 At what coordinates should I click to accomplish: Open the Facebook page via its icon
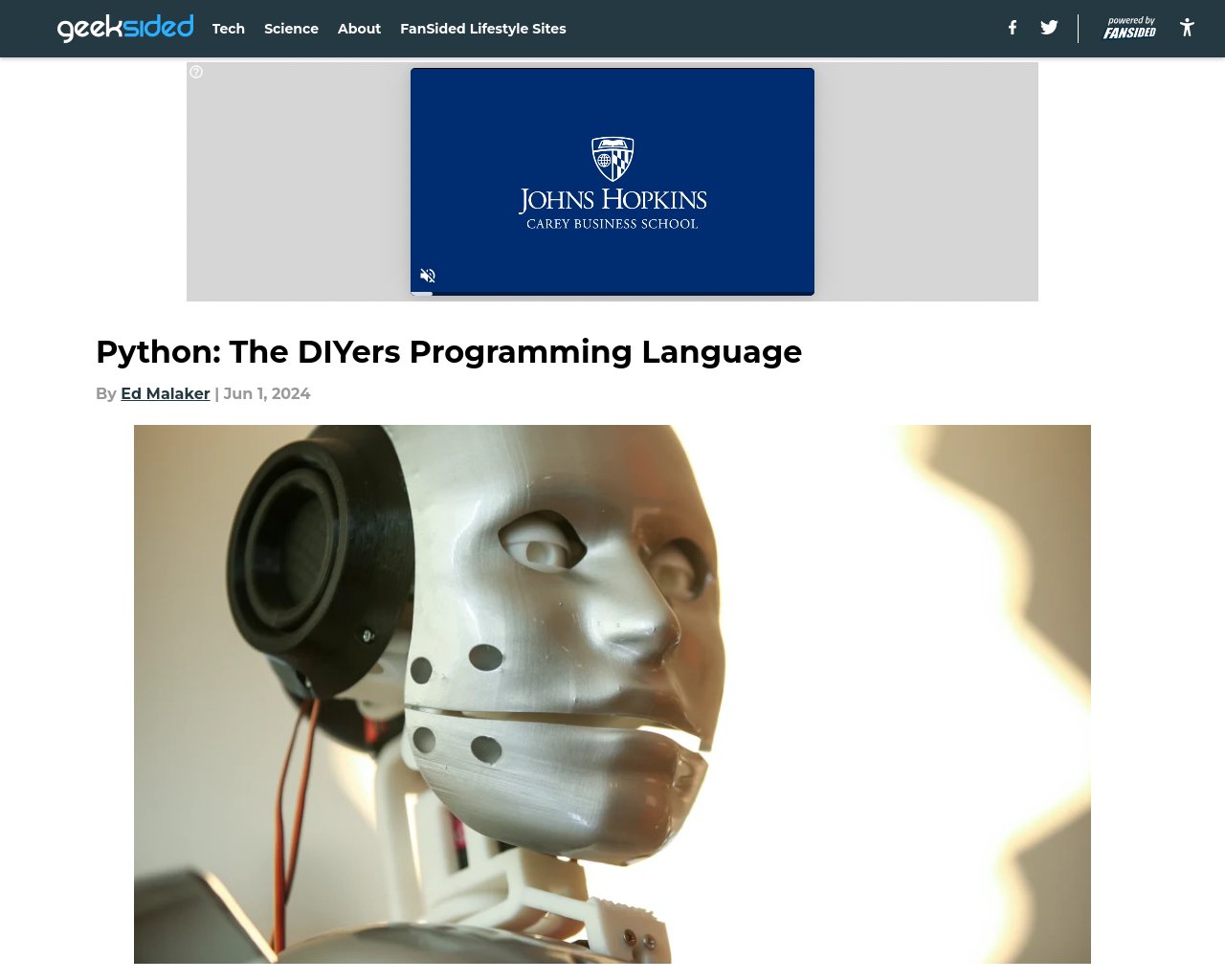tap(1012, 28)
